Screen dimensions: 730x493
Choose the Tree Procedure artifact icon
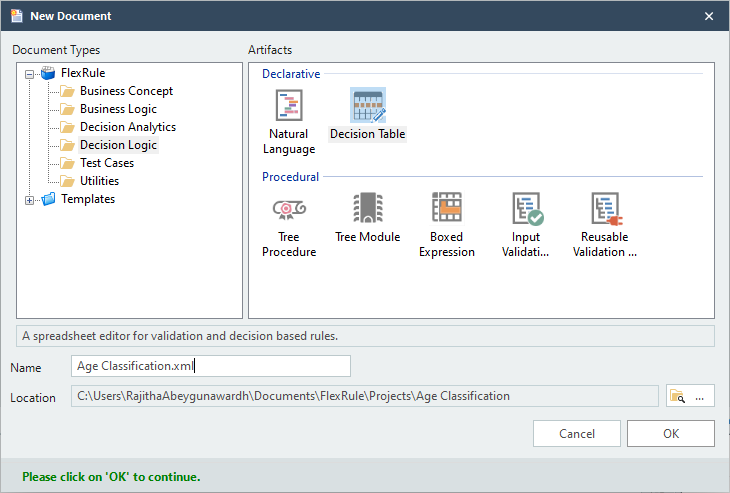point(289,209)
